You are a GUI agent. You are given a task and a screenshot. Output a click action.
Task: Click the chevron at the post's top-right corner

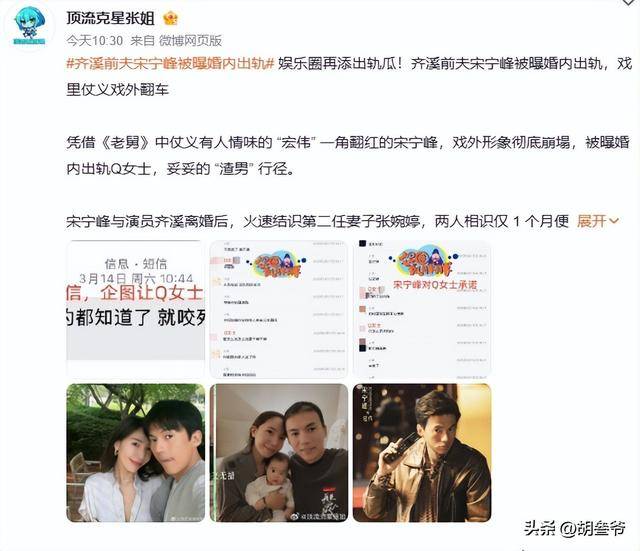(x=629, y=2)
